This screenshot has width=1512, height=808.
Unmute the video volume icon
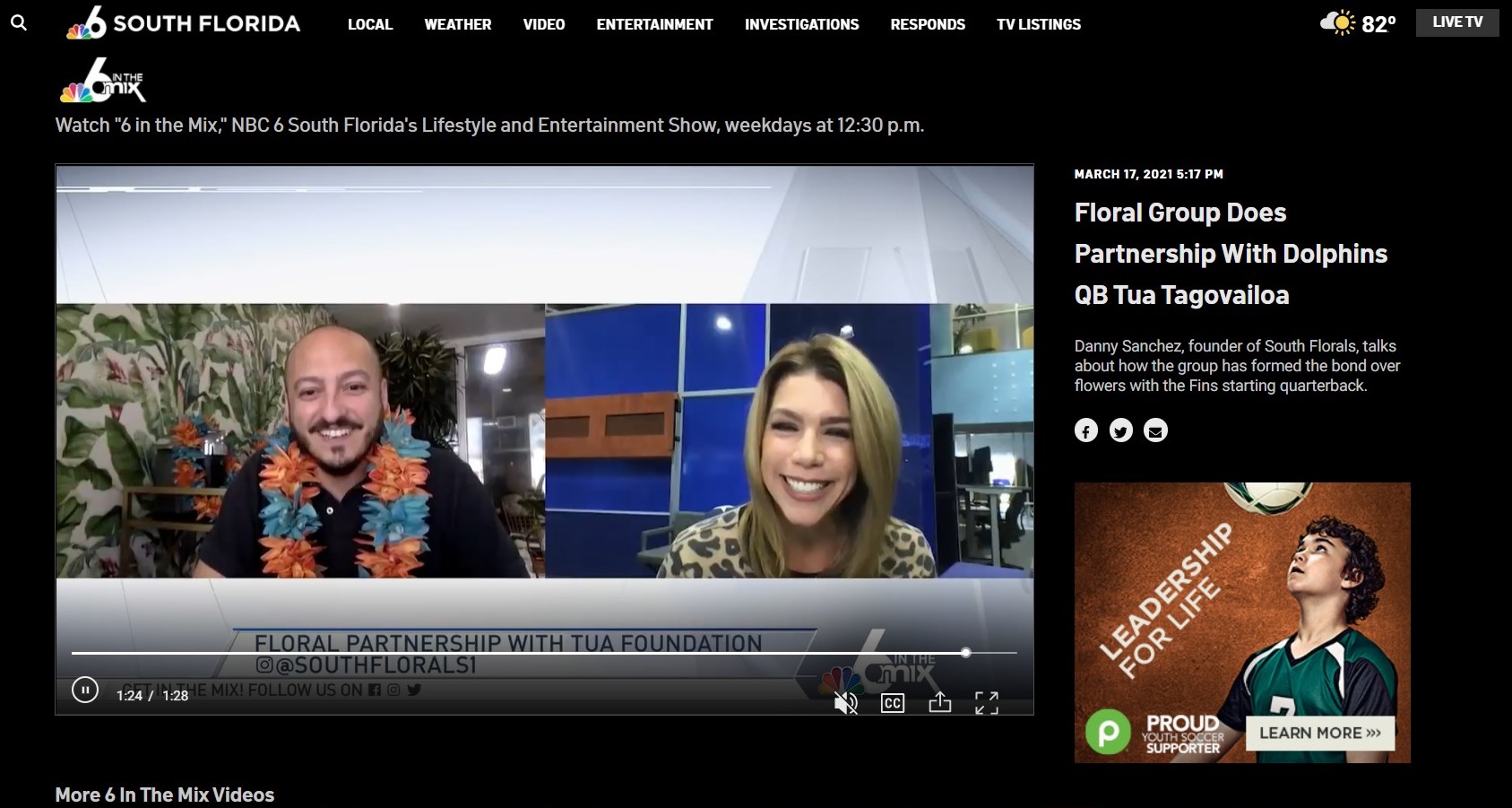(x=845, y=703)
